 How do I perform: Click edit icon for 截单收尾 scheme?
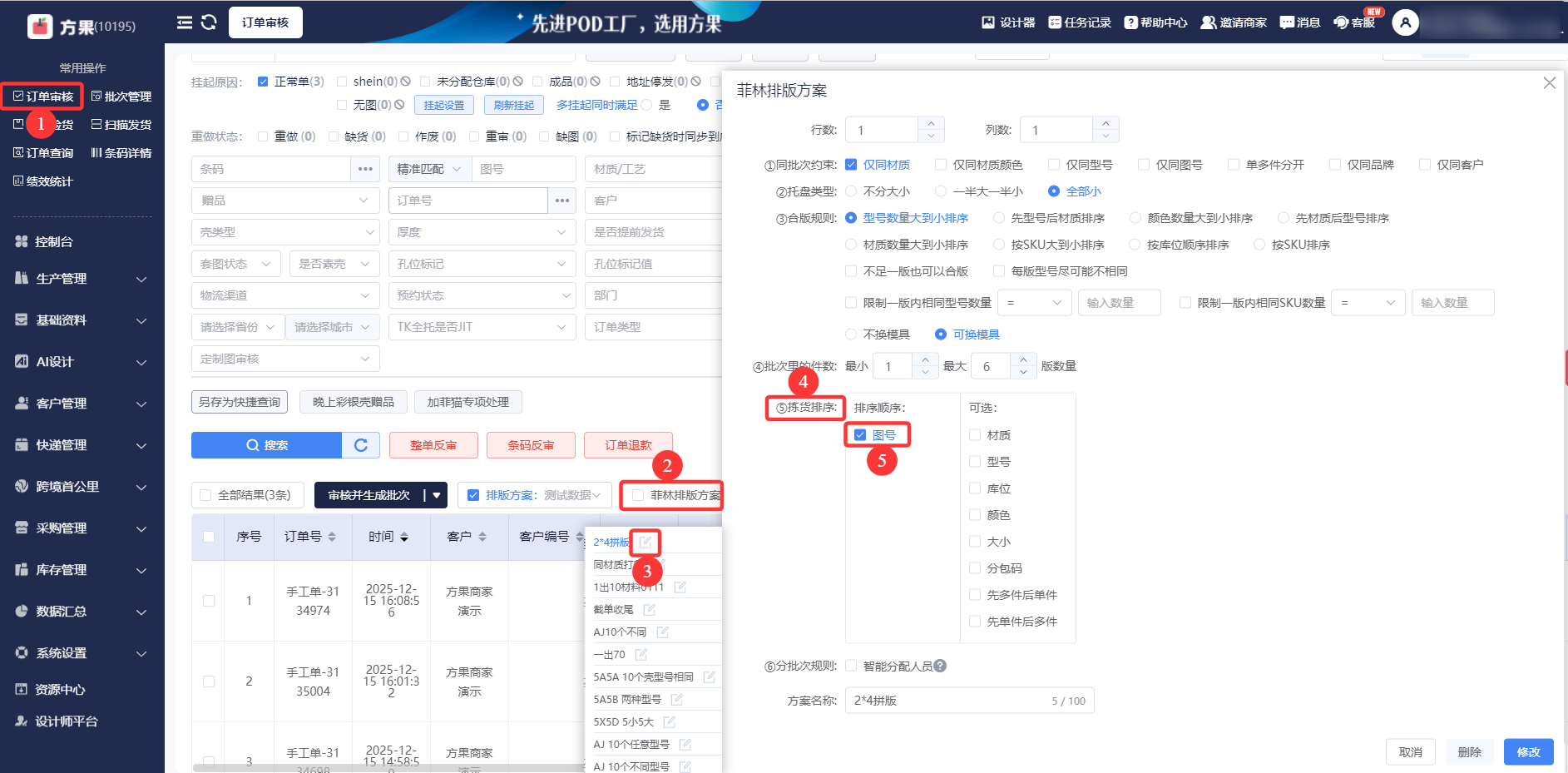tap(650, 610)
